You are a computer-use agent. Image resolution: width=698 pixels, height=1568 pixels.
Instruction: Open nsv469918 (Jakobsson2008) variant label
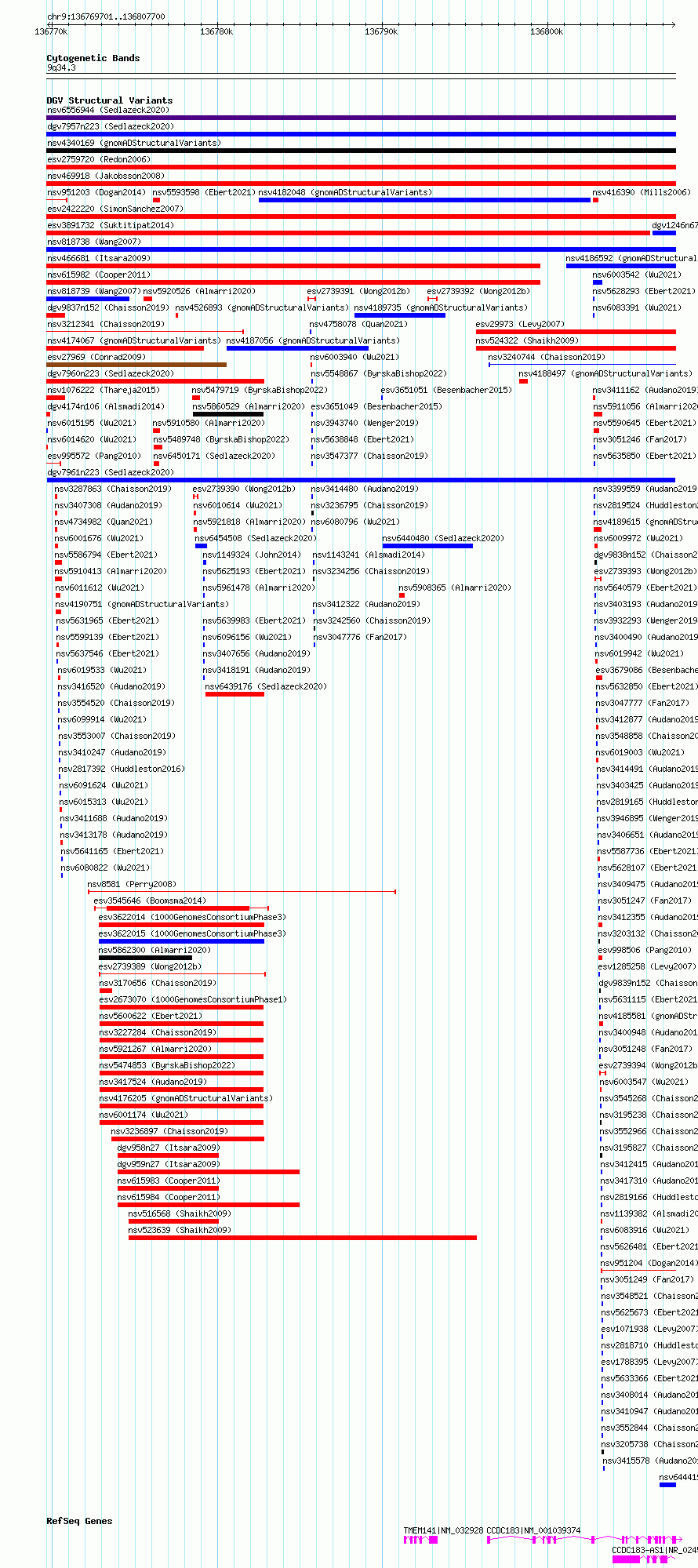[106, 176]
